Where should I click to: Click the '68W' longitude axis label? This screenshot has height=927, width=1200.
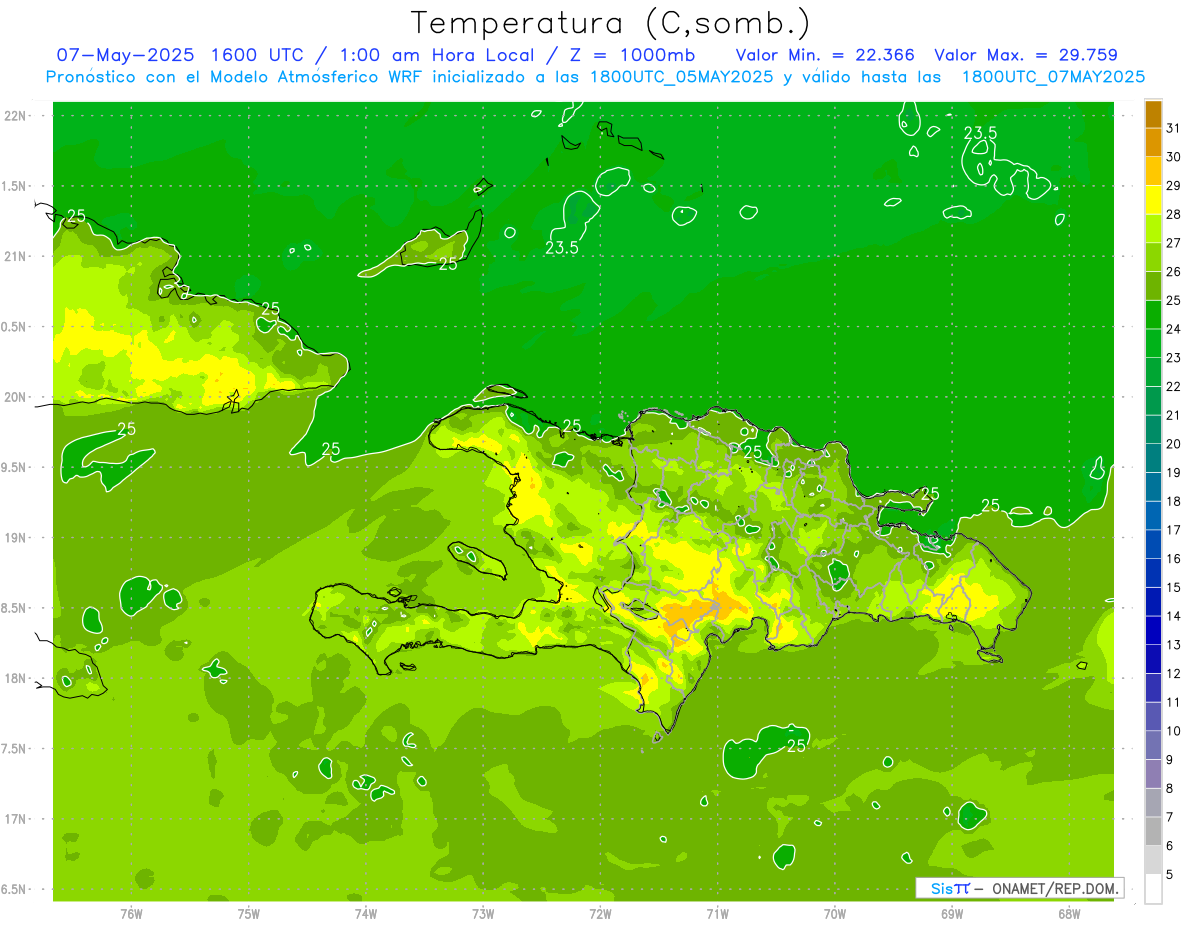coord(1069,913)
